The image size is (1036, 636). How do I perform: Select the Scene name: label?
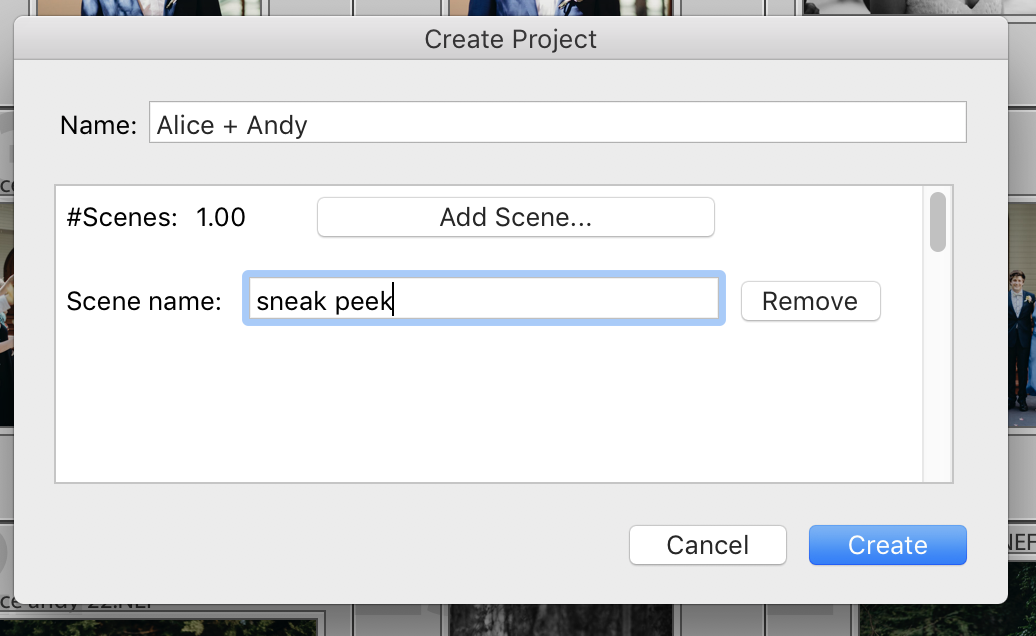click(x=144, y=301)
